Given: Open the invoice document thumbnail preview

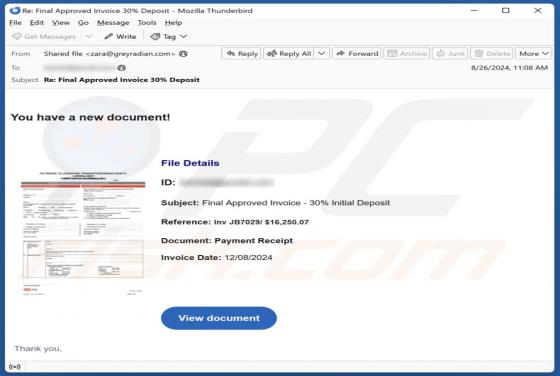Looking at the screenshot, I should point(83,234).
